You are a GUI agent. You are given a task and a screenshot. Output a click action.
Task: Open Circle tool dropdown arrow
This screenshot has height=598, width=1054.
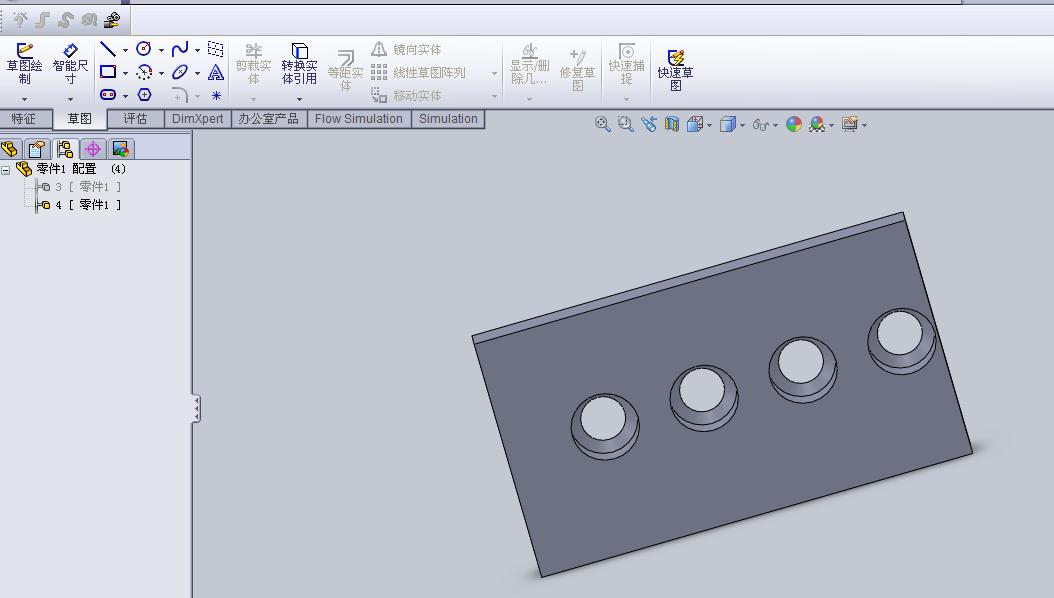click(x=161, y=50)
